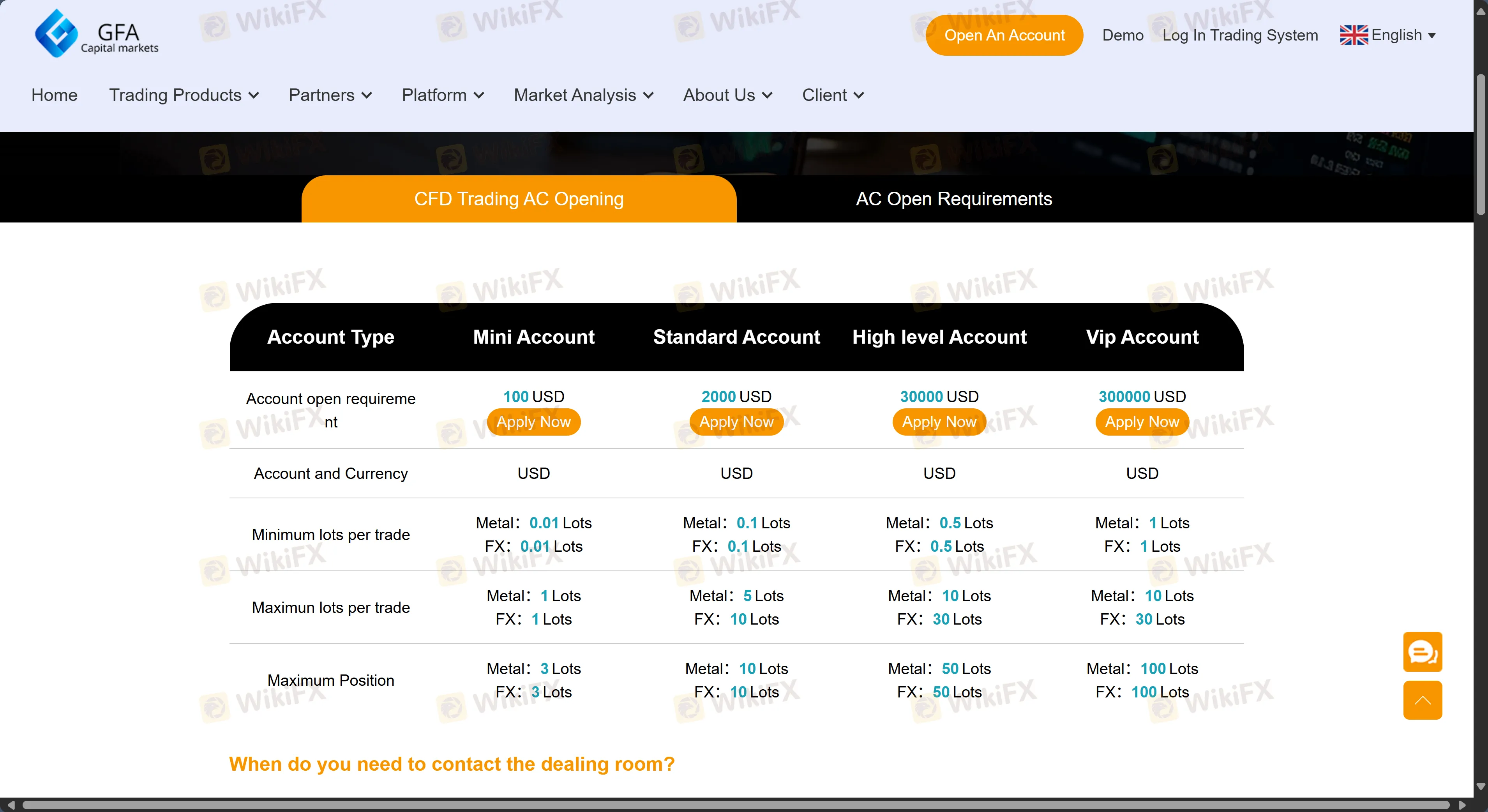Click the Home navigation item
The image size is (1488, 812).
tap(54, 95)
